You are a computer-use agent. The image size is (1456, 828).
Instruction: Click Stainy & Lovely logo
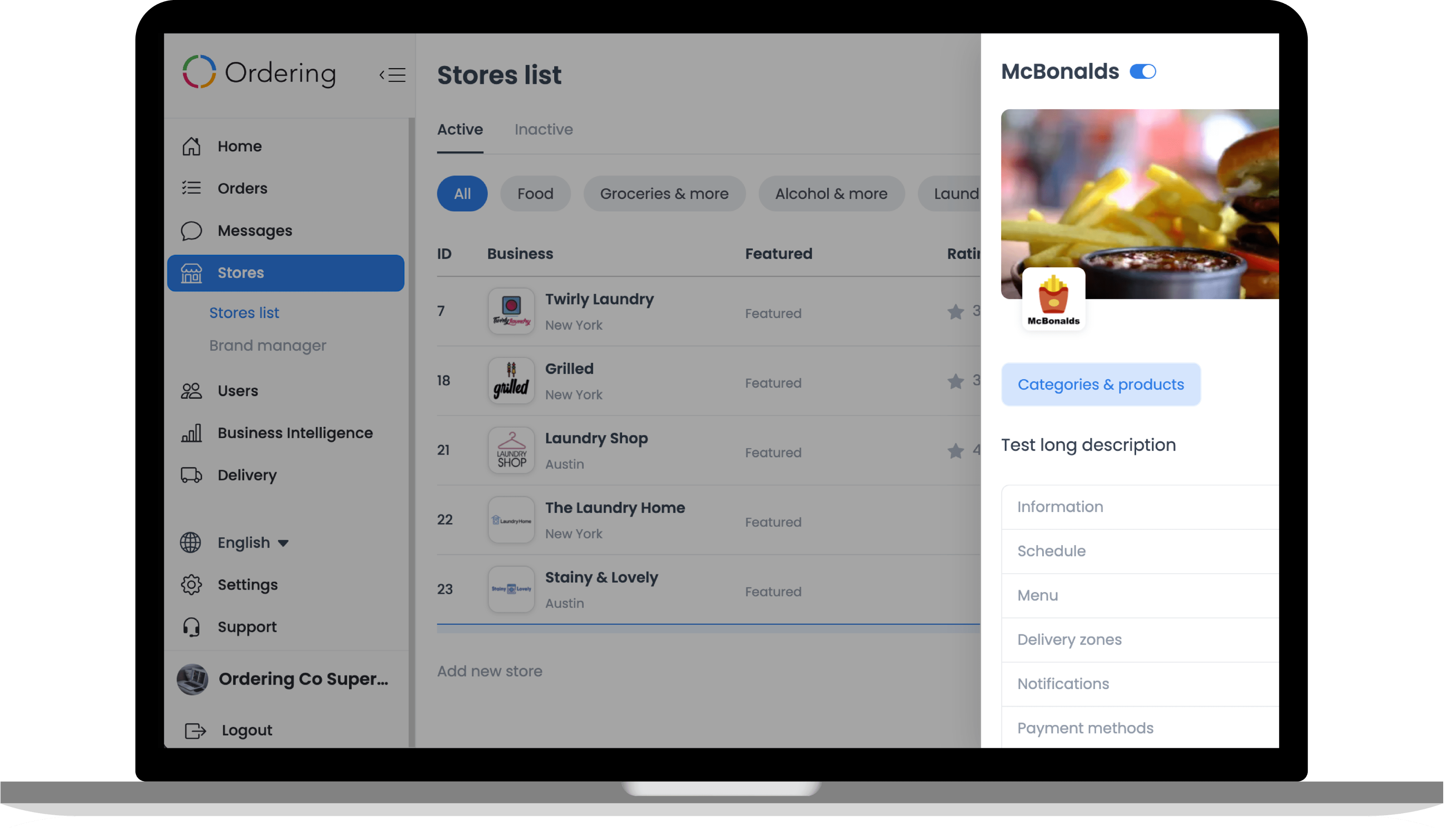coord(511,589)
